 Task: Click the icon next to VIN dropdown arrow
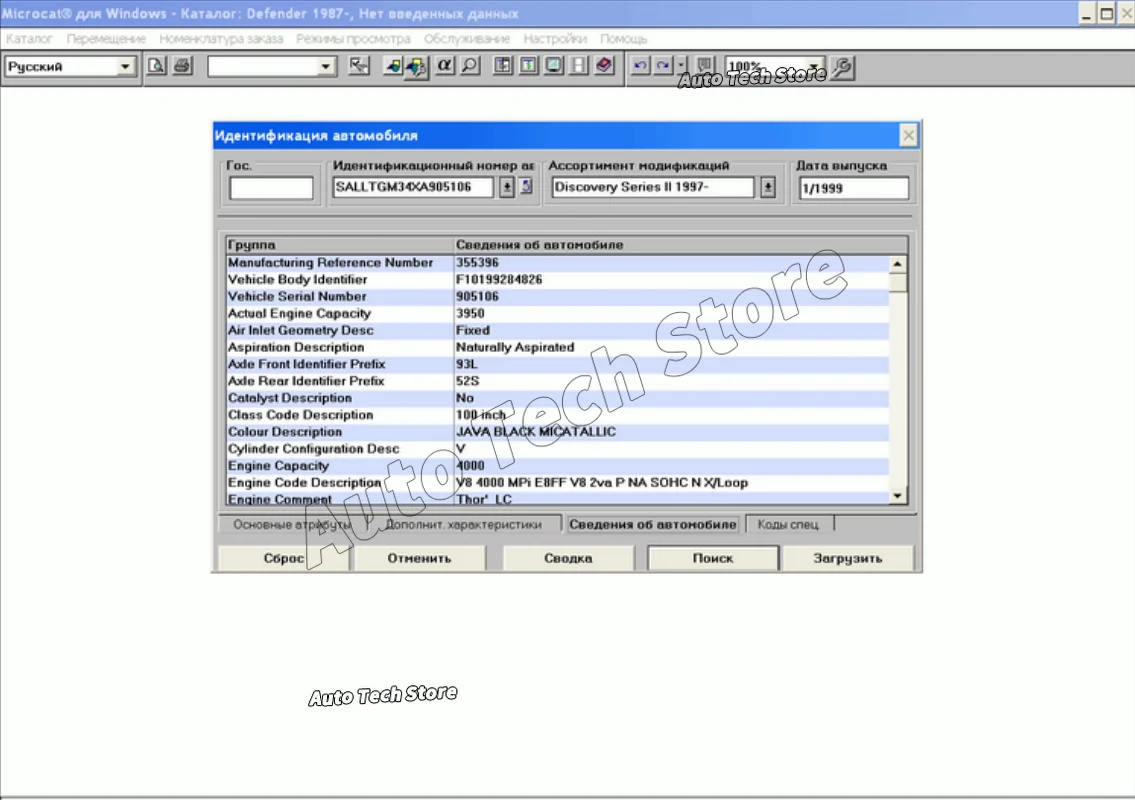[x=527, y=187]
